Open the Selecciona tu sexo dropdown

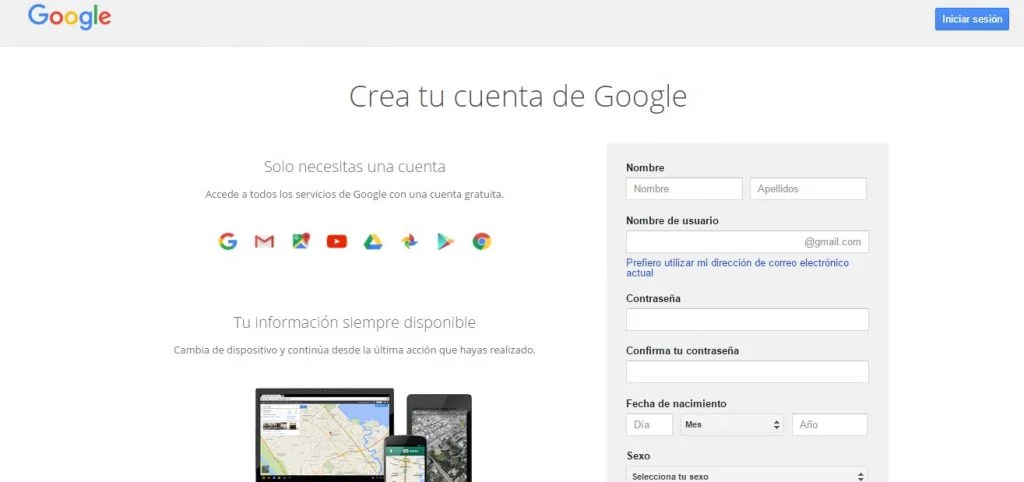tap(747, 475)
